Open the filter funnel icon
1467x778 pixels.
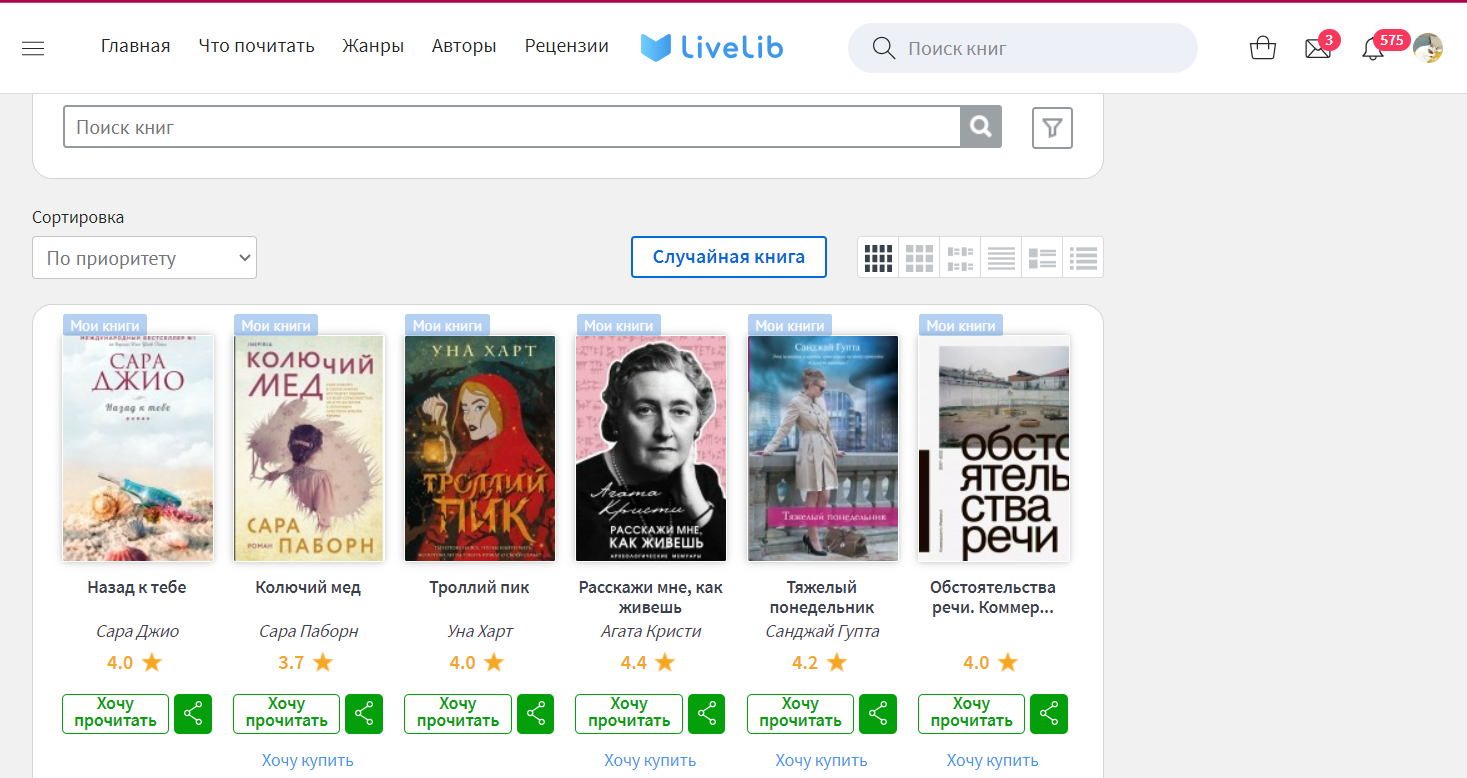(x=1052, y=128)
